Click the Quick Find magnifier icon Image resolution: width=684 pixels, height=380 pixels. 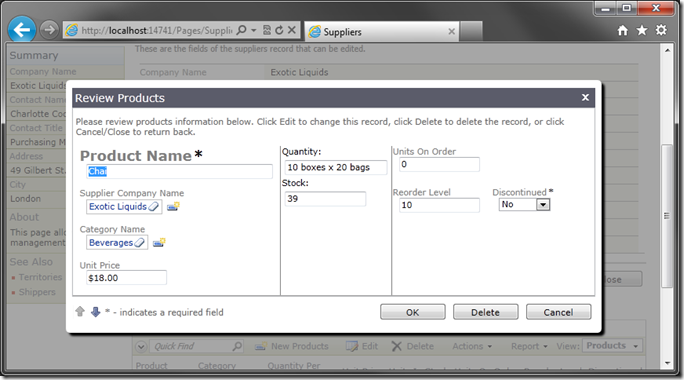(x=237, y=346)
